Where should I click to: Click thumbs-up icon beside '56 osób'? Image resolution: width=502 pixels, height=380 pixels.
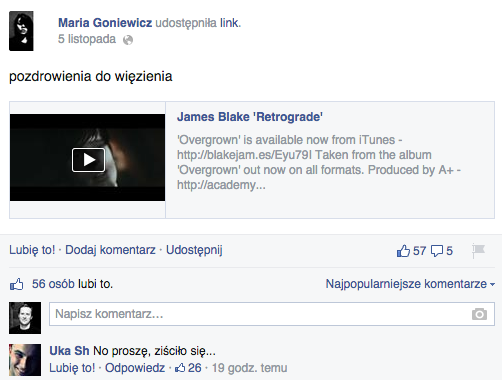pos(16,284)
